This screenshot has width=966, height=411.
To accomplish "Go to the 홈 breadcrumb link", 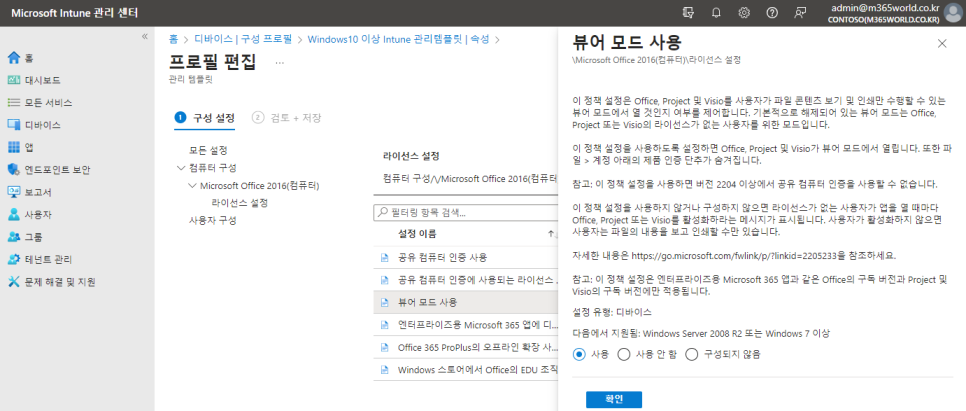I will tap(174, 39).
